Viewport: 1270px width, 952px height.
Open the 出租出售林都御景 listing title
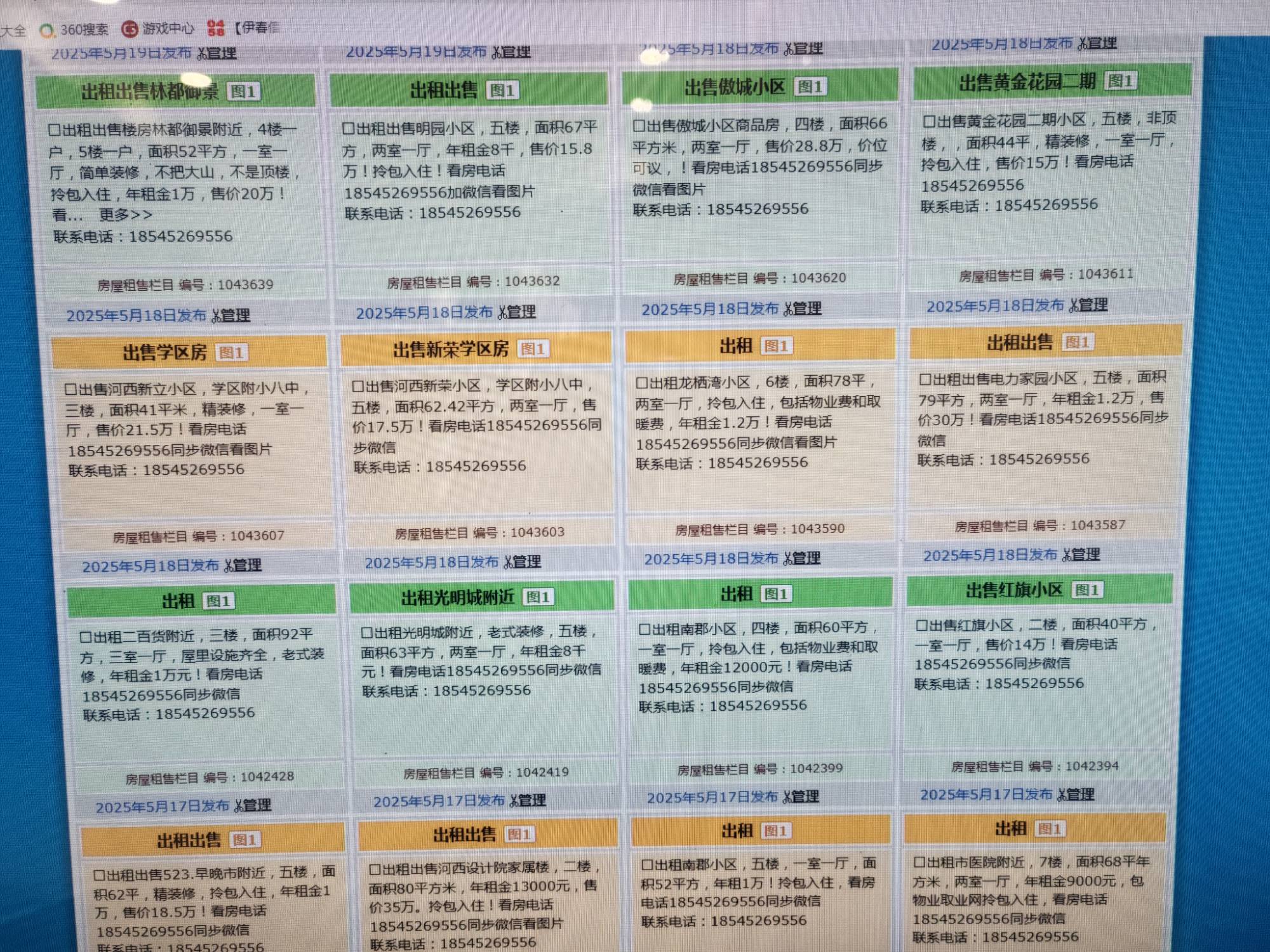coord(150,93)
